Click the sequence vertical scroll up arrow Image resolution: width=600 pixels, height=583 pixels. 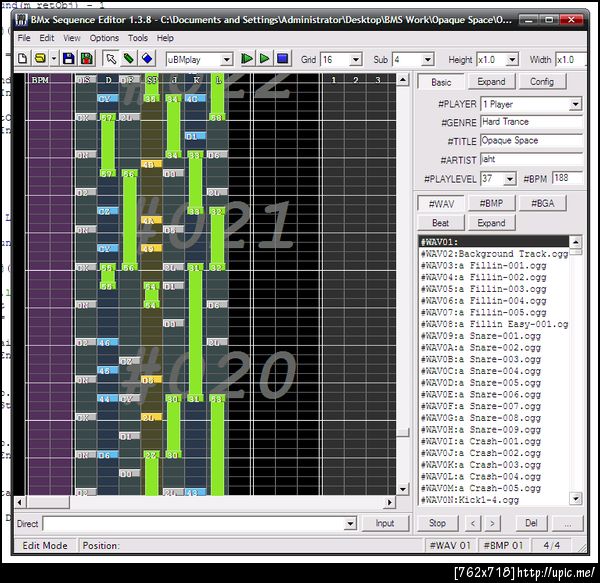click(x=403, y=80)
